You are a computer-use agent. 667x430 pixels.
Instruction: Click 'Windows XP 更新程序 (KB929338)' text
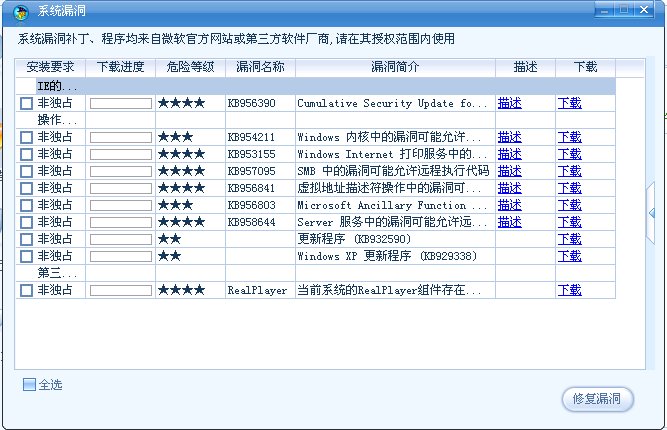(x=387, y=256)
